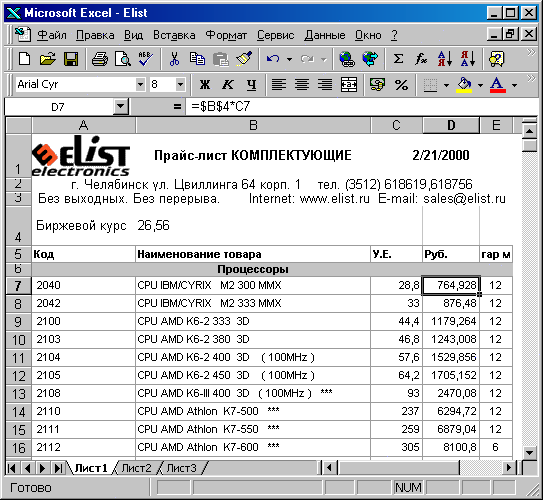This screenshot has height=500, width=543.
Task: Jump to the first sheet tab
Action: (12, 468)
